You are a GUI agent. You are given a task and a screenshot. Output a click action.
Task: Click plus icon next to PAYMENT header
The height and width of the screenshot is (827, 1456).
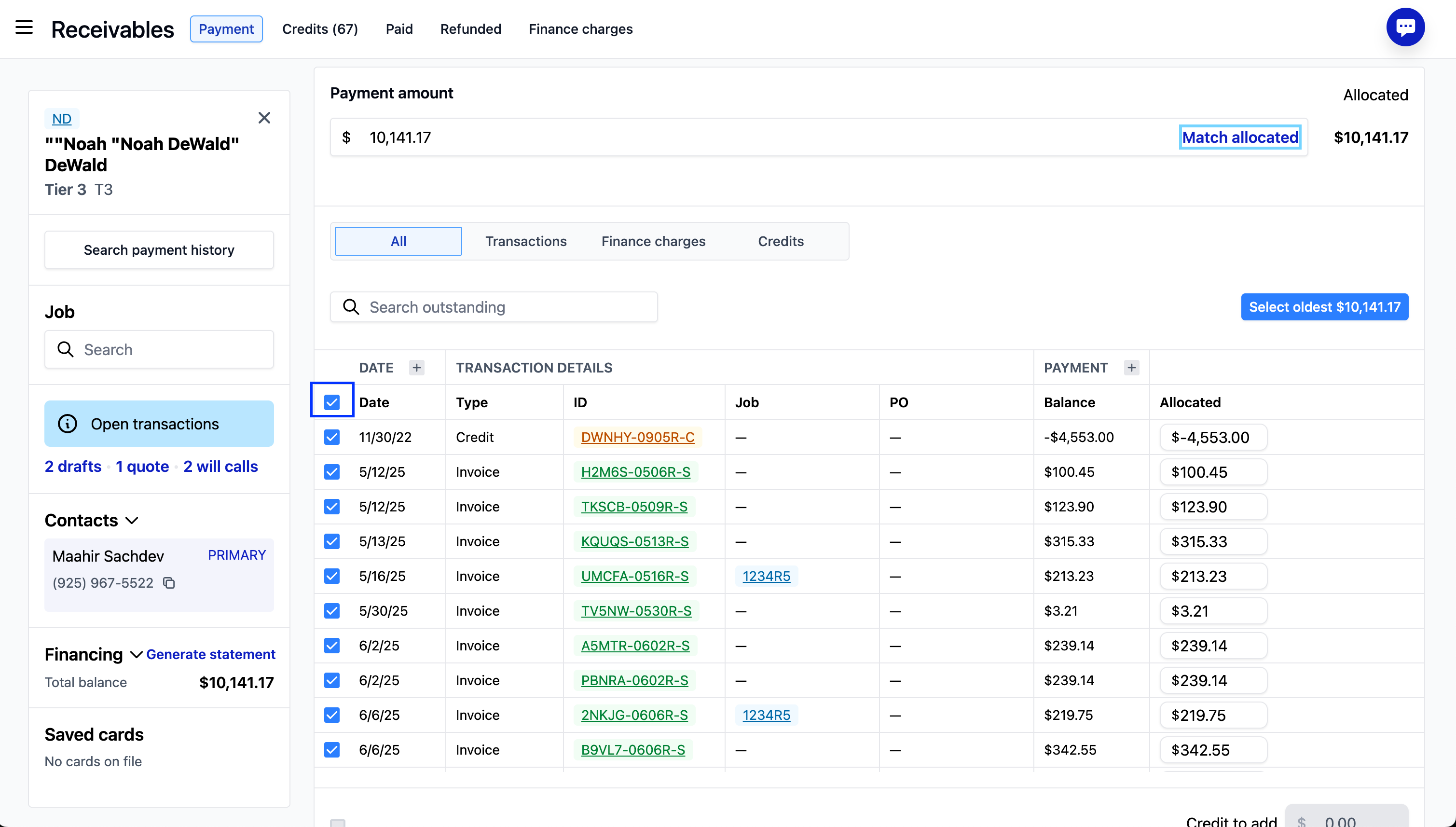point(1131,368)
